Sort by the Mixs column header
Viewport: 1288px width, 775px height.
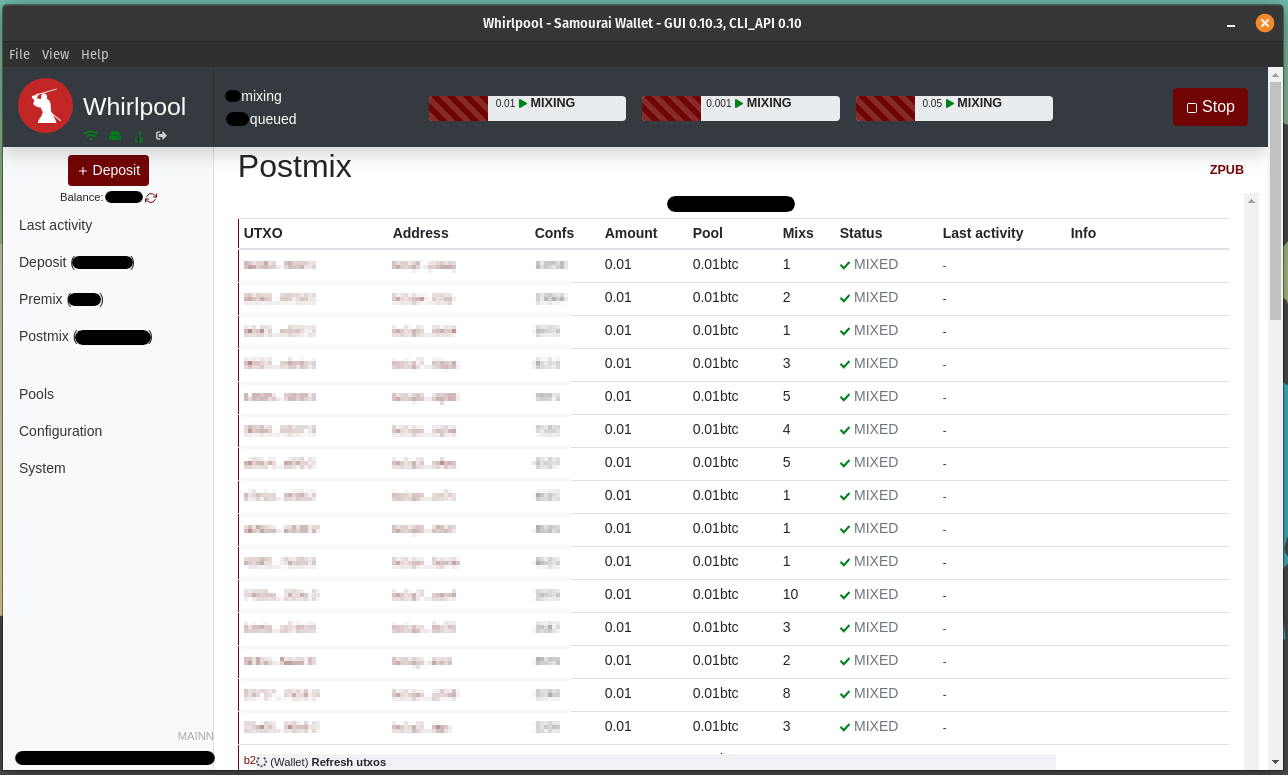(x=798, y=233)
